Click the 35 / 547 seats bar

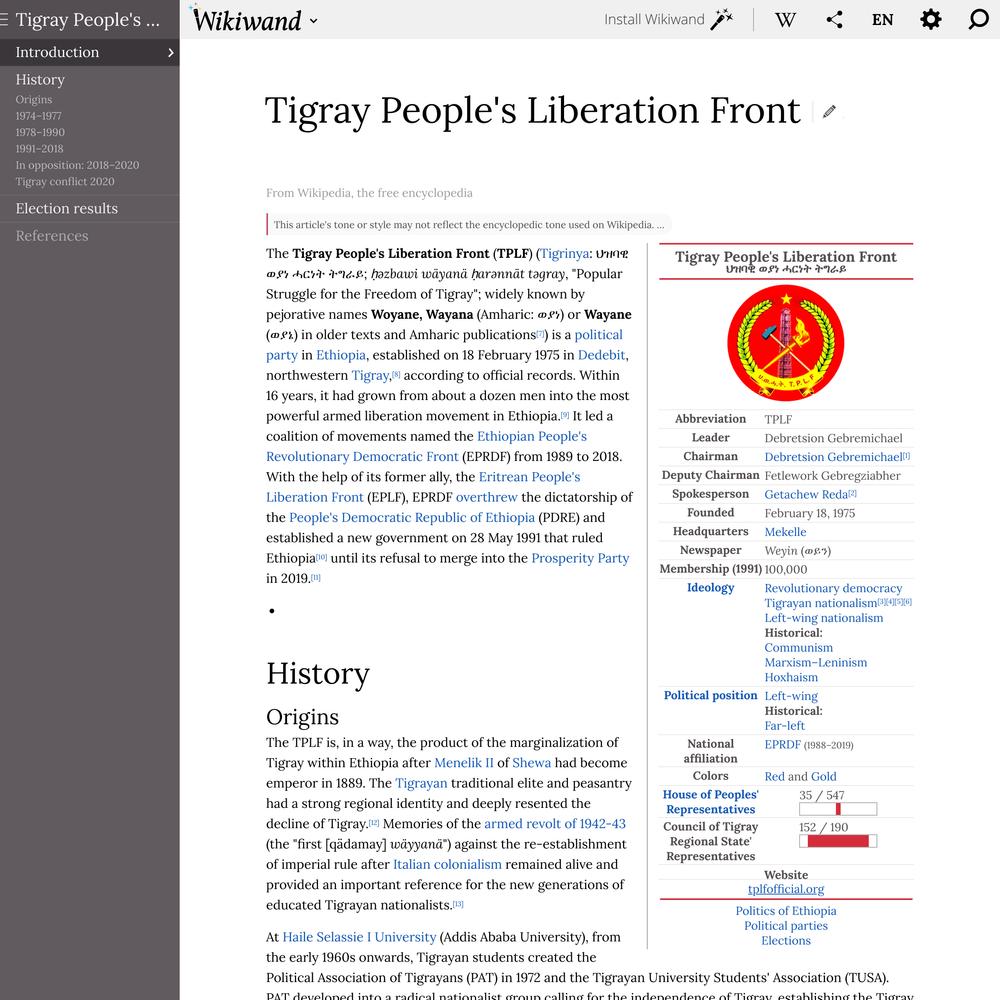838,809
